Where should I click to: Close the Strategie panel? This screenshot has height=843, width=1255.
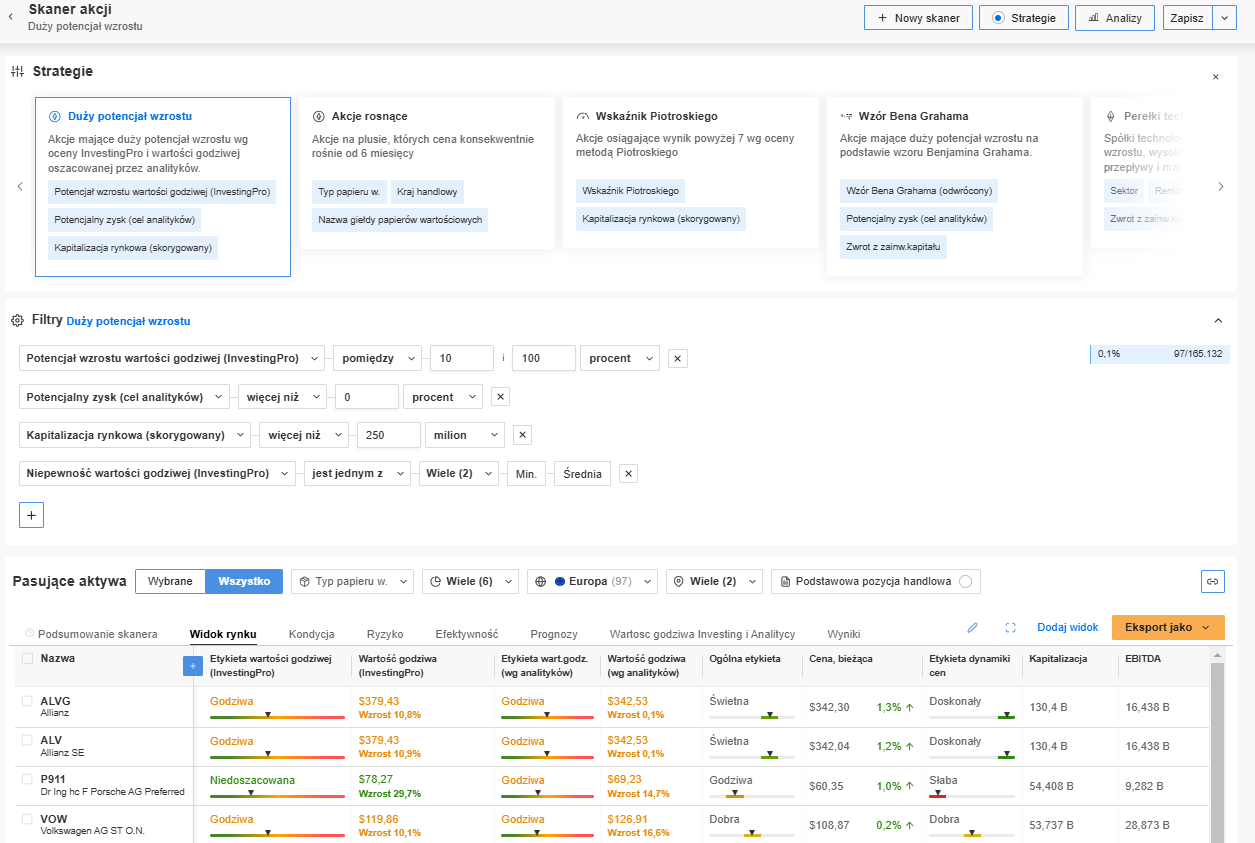(1216, 77)
